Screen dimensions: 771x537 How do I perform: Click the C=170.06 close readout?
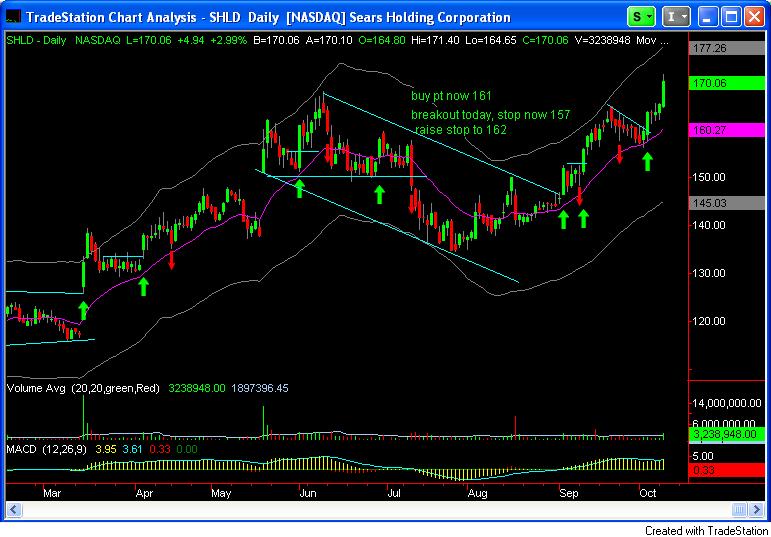[x=545, y=40]
